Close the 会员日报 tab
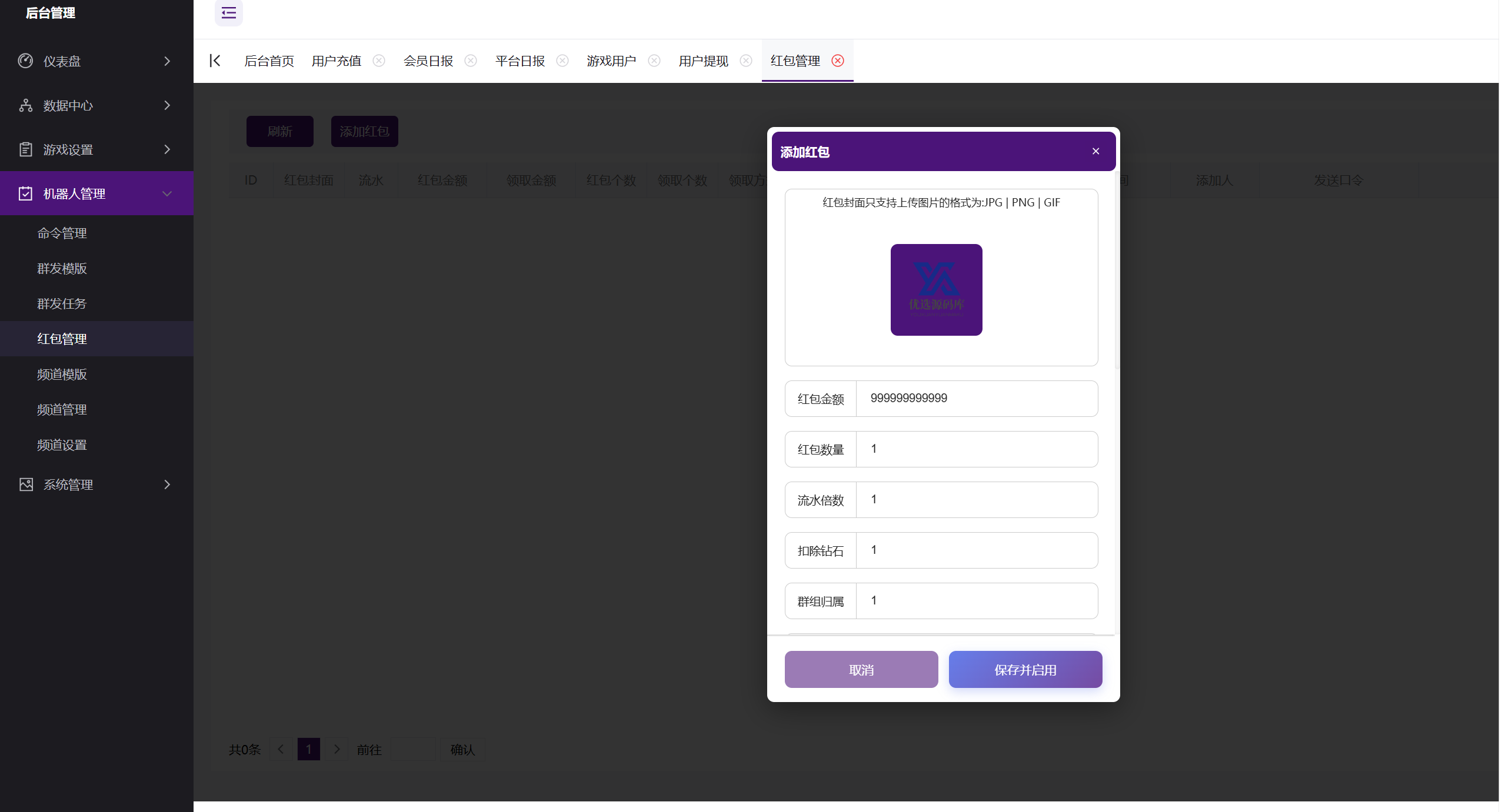The image size is (1502, 812). [x=471, y=61]
